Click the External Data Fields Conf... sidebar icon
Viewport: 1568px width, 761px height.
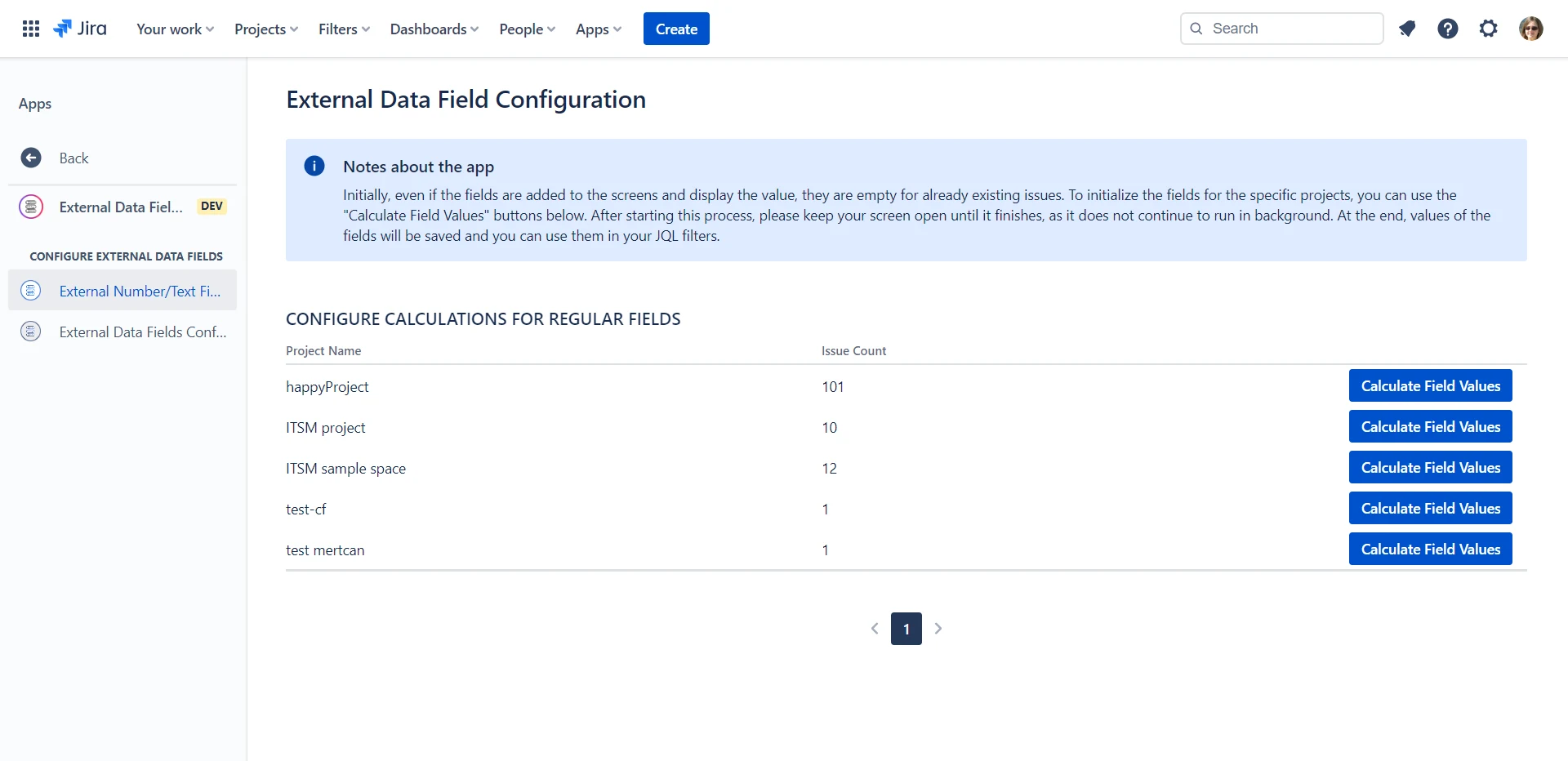click(31, 331)
